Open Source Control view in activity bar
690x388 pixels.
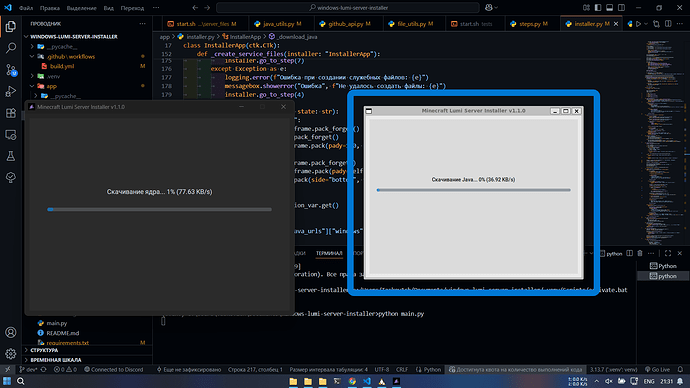11,70
